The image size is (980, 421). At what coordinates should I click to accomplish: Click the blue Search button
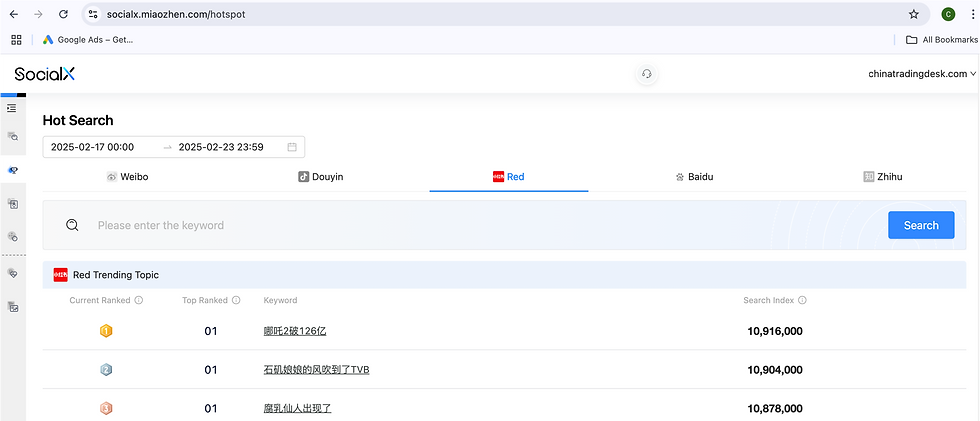coord(921,225)
